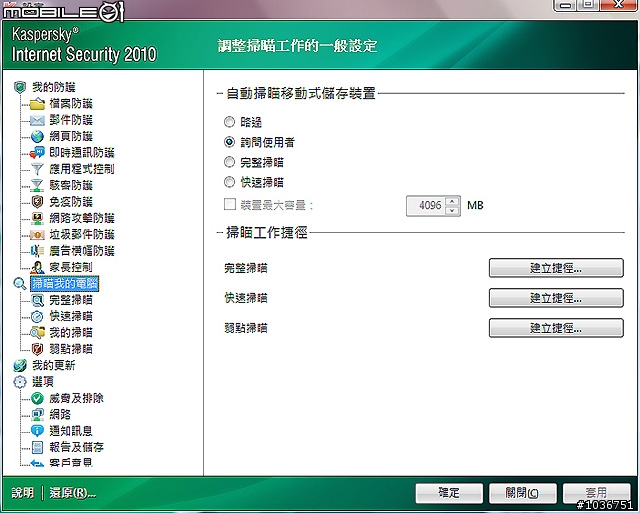Click the funnel icon for 應用程式控制
This screenshot has height=513, width=640.
click(37, 169)
